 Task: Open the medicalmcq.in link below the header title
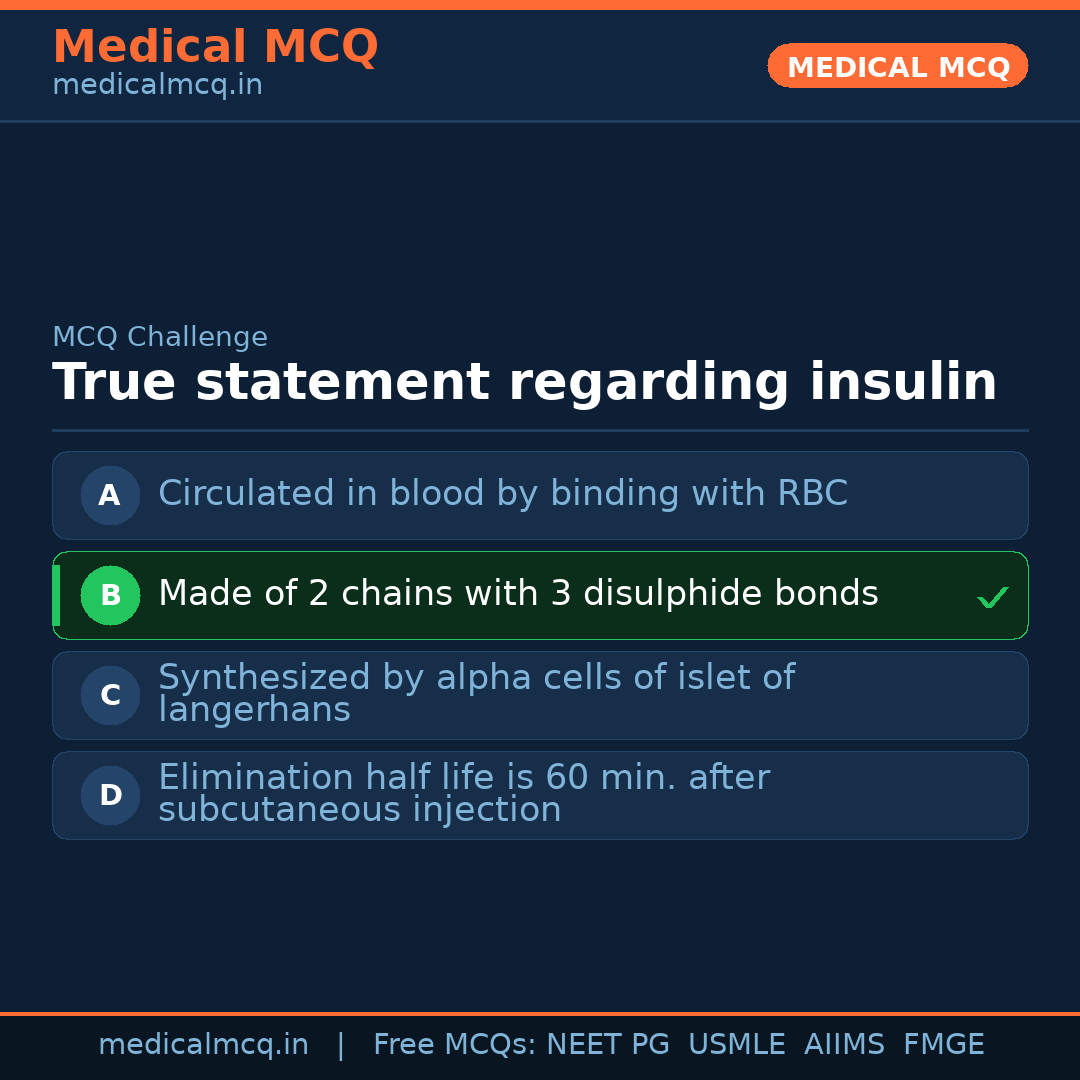click(157, 85)
